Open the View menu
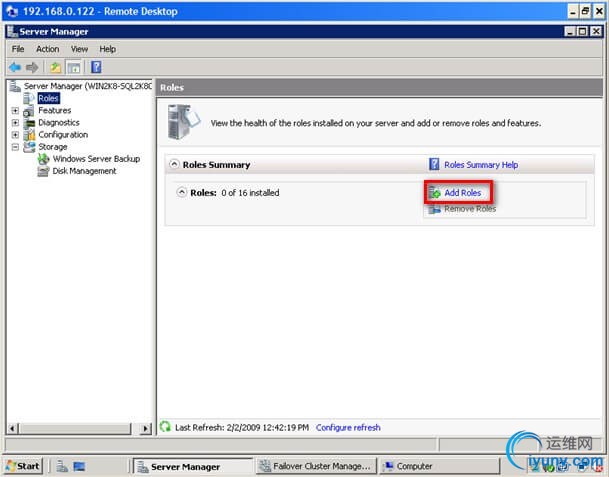The image size is (609, 477). pyautogui.click(x=79, y=49)
